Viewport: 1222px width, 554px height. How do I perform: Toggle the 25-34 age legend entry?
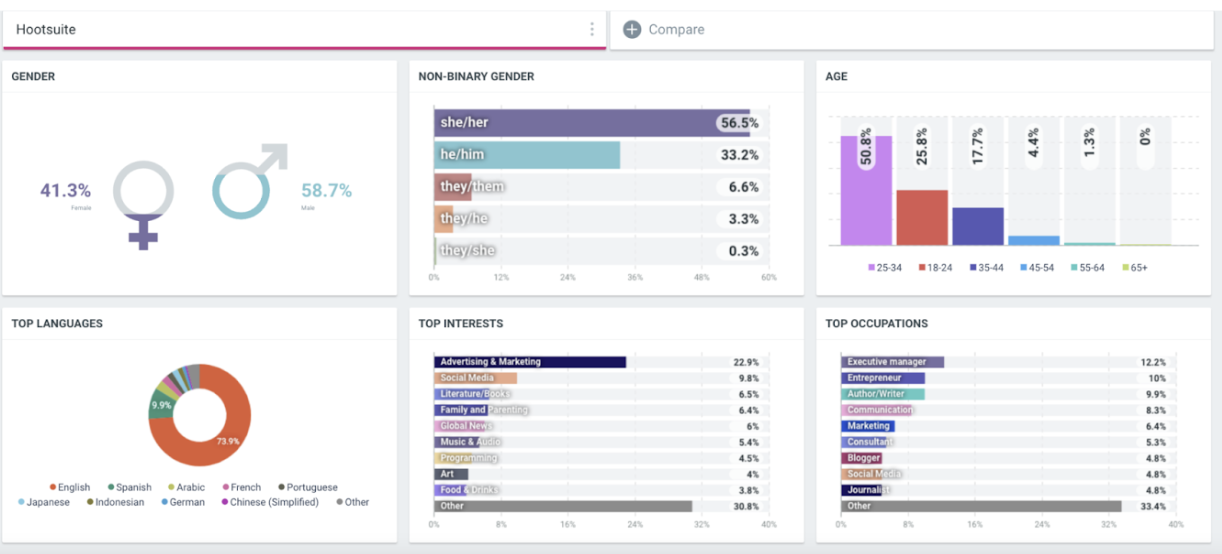point(885,268)
